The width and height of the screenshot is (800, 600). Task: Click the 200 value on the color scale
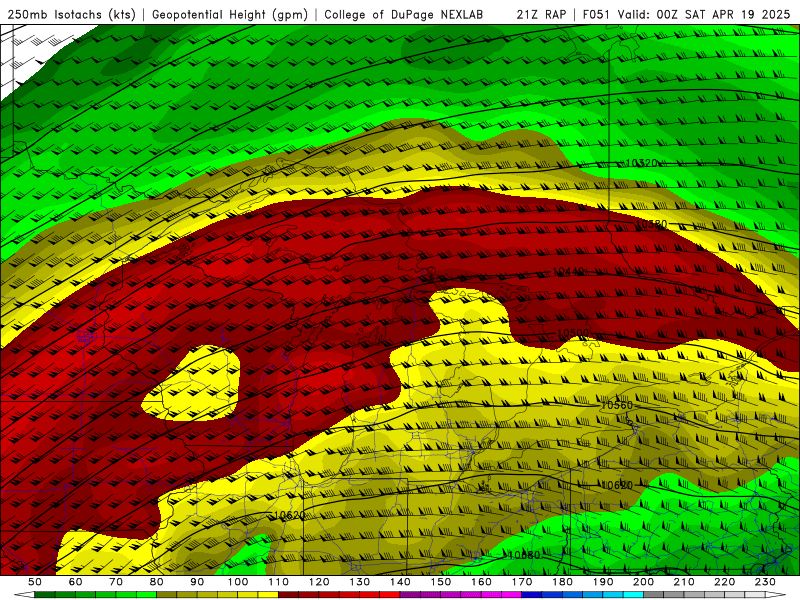click(x=643, y=582)
